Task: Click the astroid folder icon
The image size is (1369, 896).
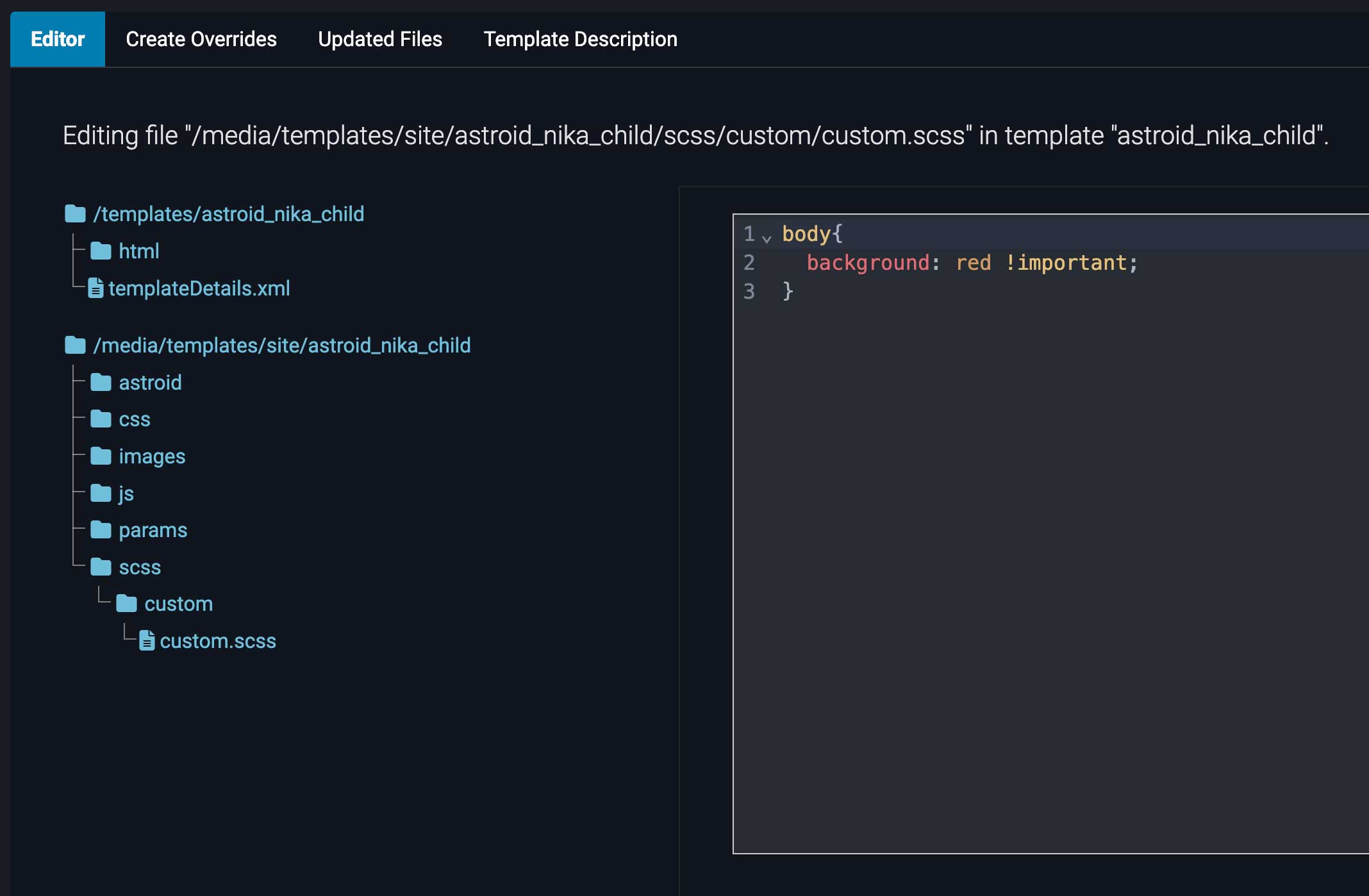Action: coord(101,383)
